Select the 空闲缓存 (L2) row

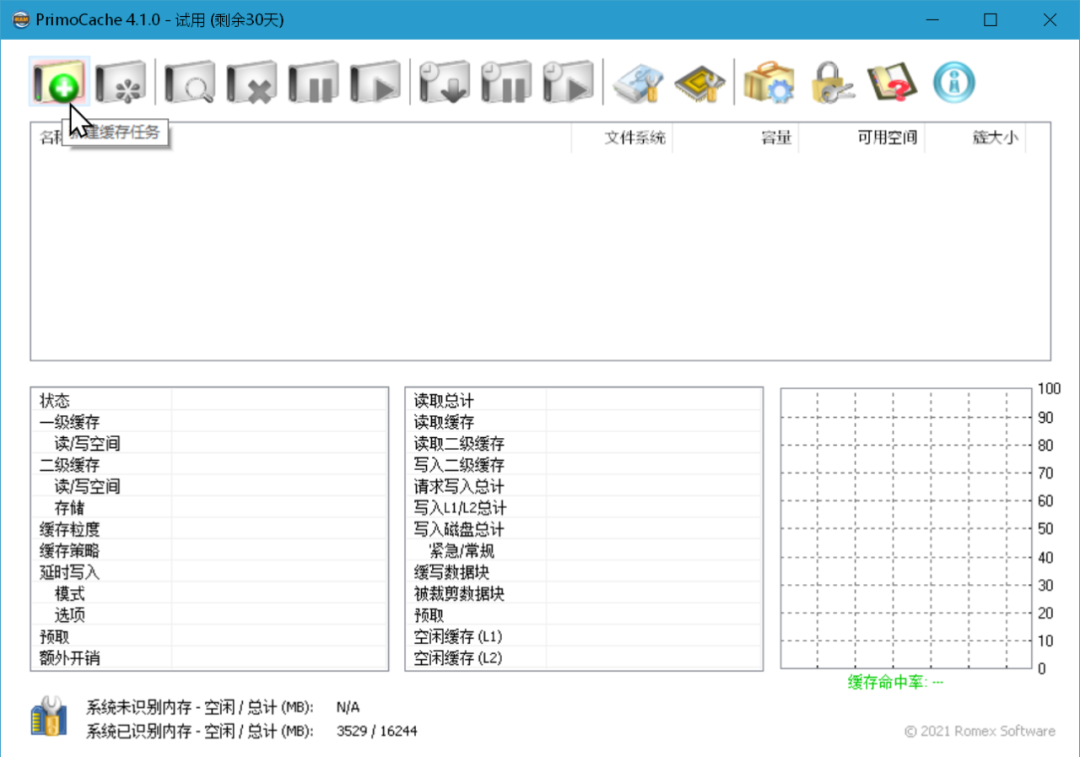pos(584,658)
